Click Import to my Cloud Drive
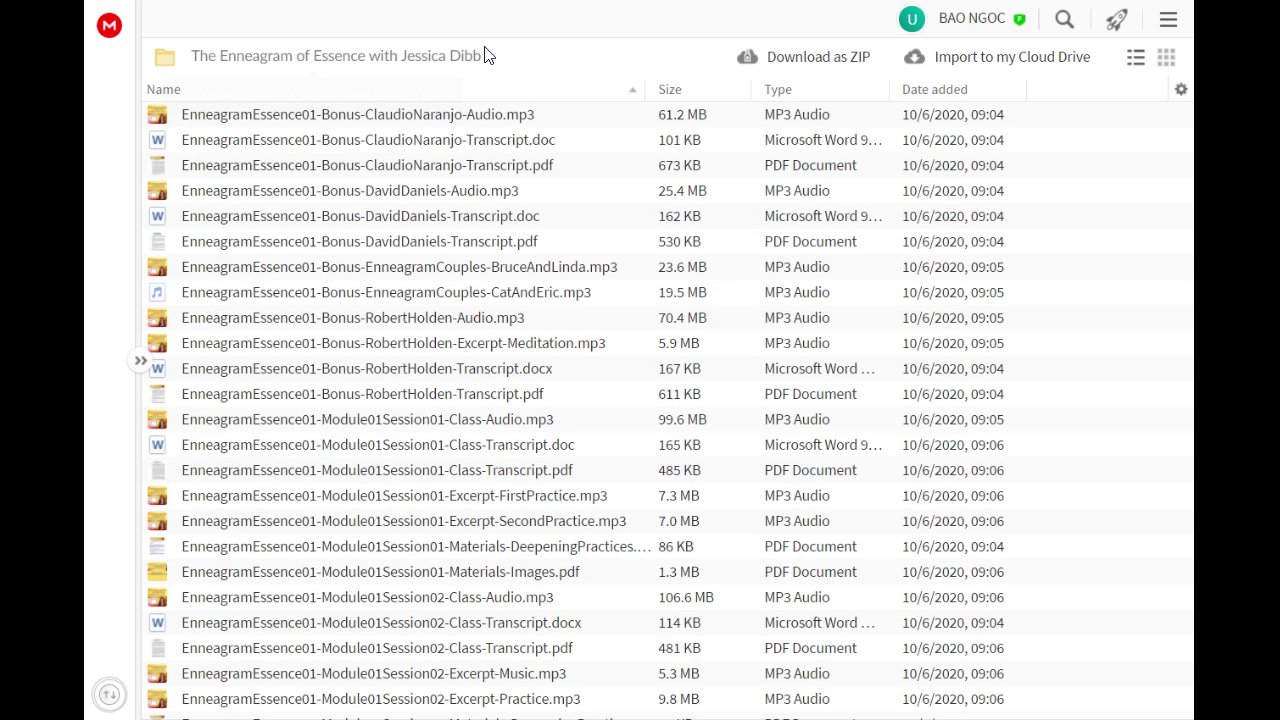The height and width of the screenshot is (720, 1280). [x=997, y=57]
